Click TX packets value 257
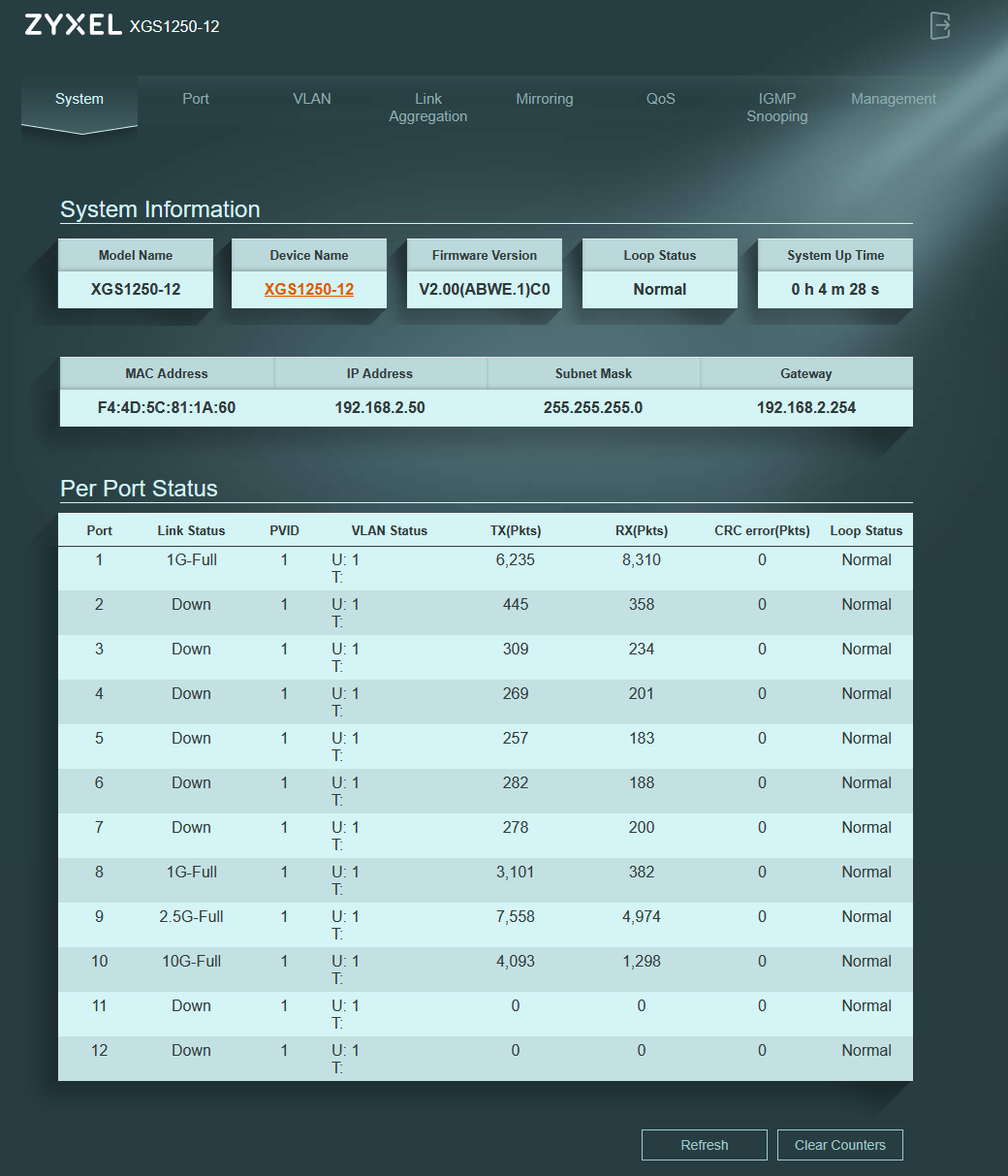This screenshot has width=1008, height=1176. (x=516, y=738)
